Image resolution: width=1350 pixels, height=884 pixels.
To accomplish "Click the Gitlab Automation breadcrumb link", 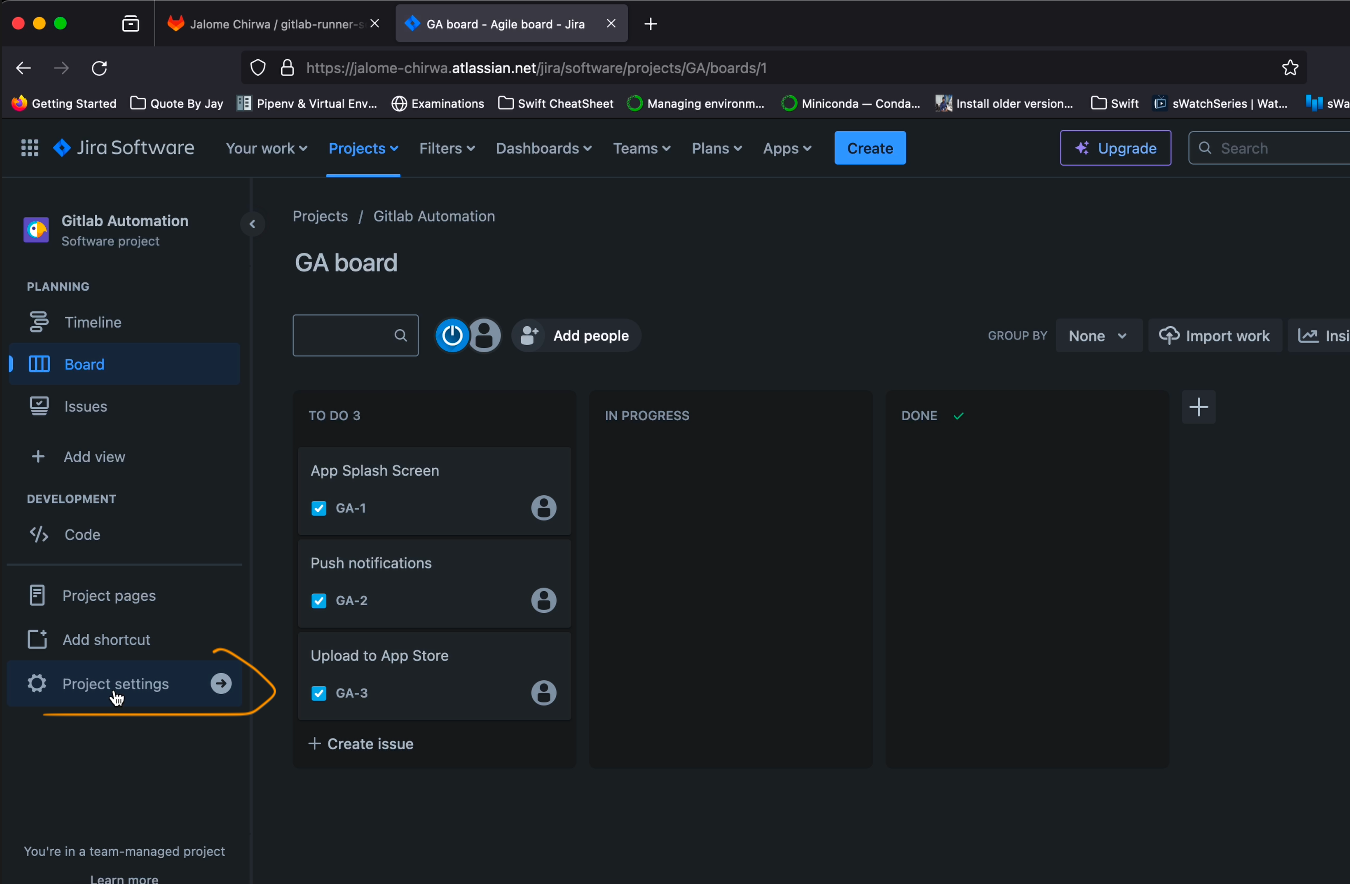I will [434, 216].
